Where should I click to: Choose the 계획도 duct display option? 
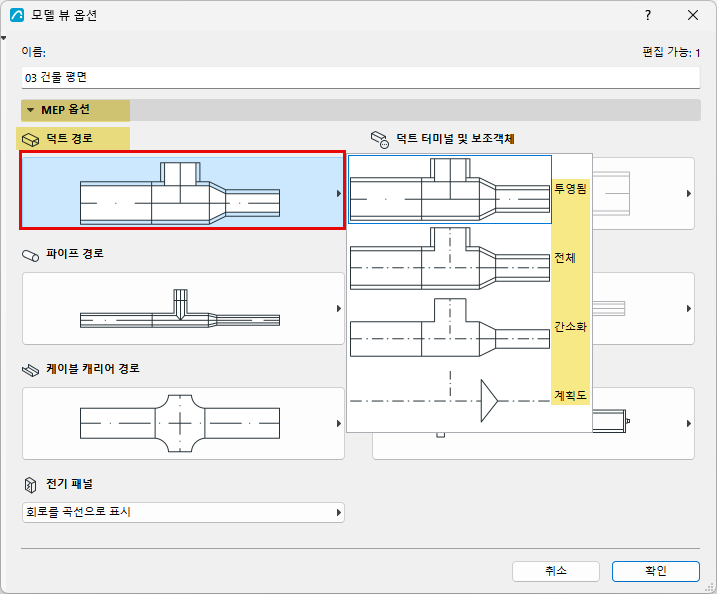[469, 396]
